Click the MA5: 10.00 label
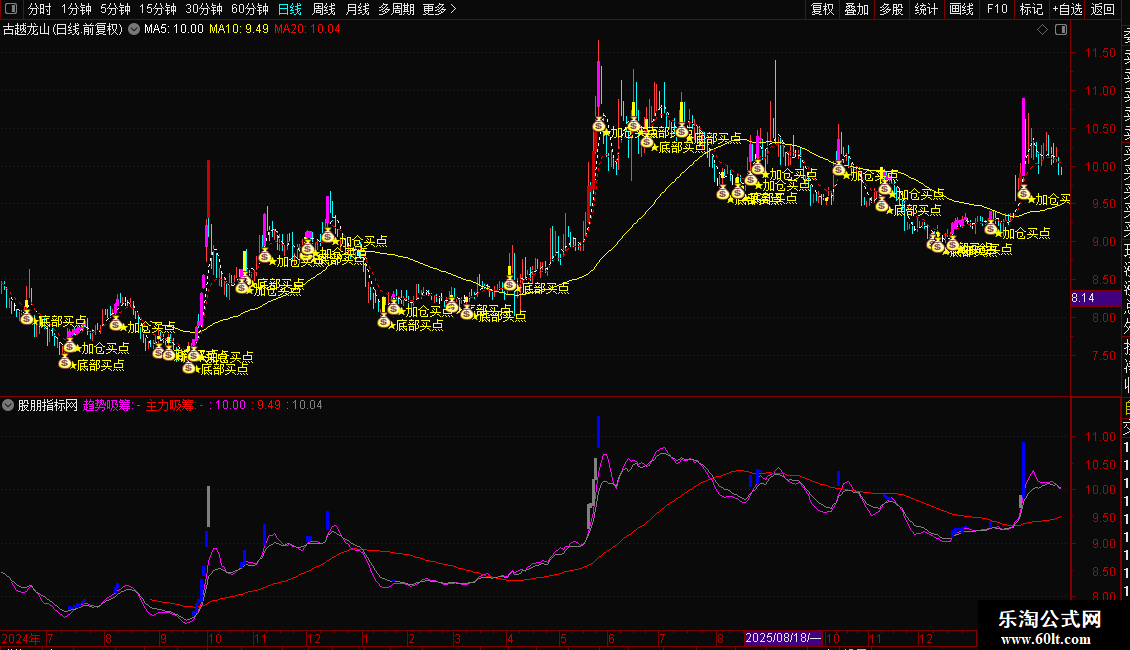The image size is (1130, 650). [x=174, y=30]
